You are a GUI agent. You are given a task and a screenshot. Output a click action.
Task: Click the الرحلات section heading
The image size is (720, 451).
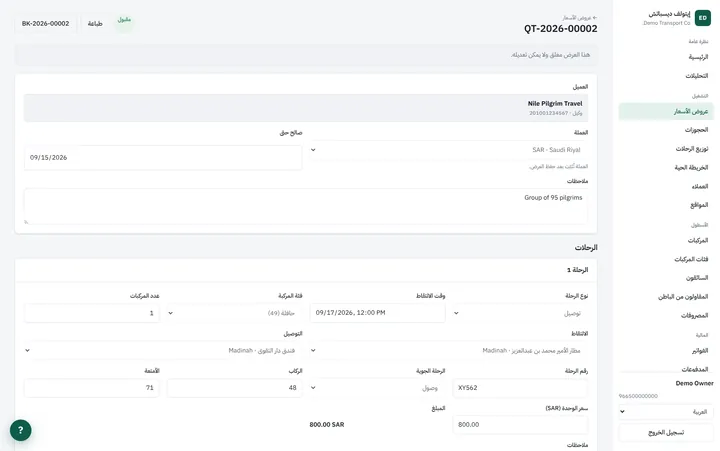(586, 248)
